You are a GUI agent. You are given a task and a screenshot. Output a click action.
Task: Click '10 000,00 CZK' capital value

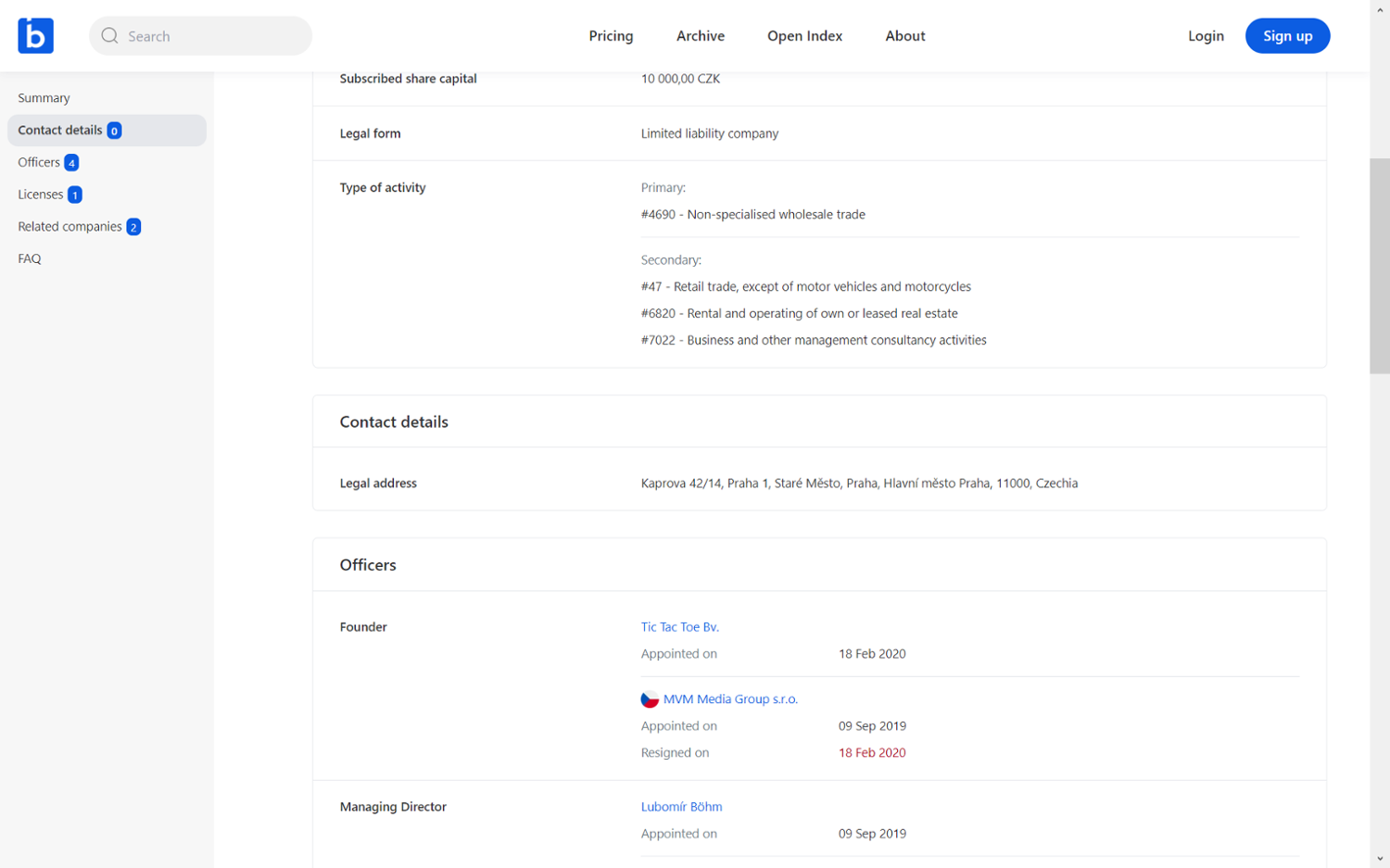pyautogui.click(x=680, y=80)
